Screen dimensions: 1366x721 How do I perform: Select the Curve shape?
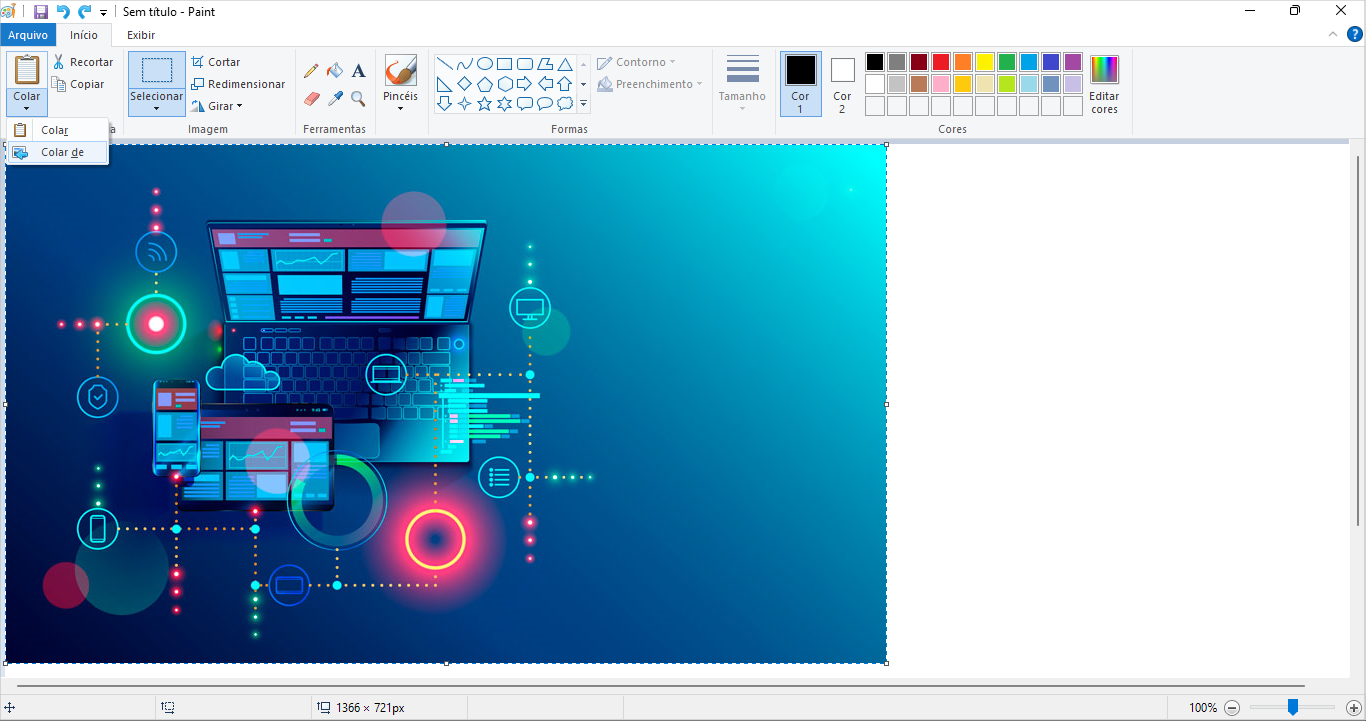click(x=464, y=63)
